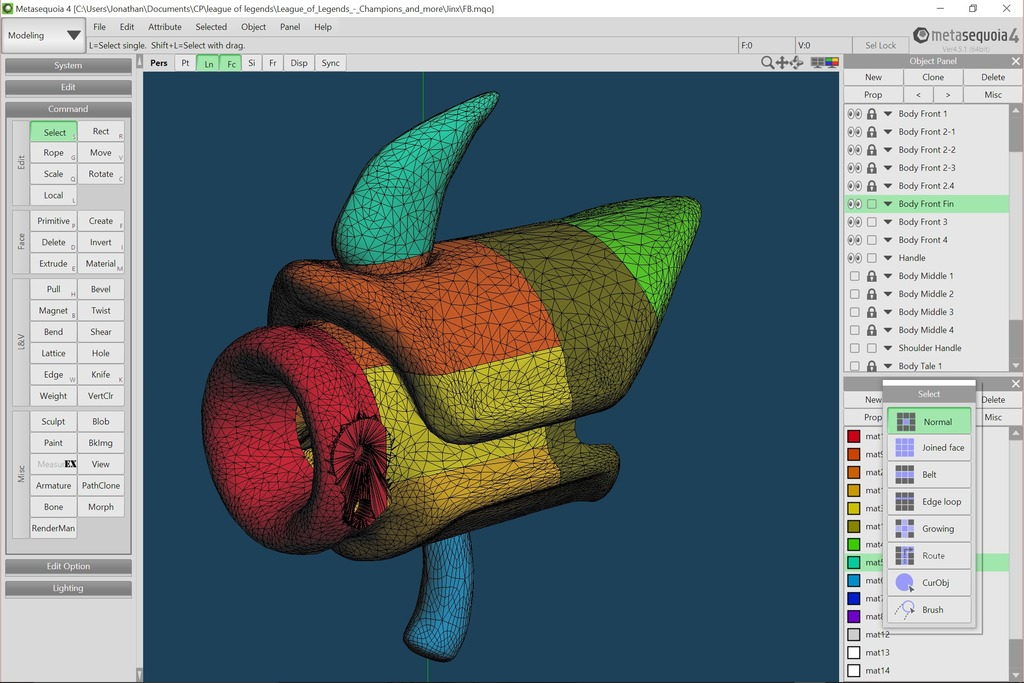Click the Clone button in Object Panel
The width and height of the screenshot is (1024, 683).
[x=933, y=77]
